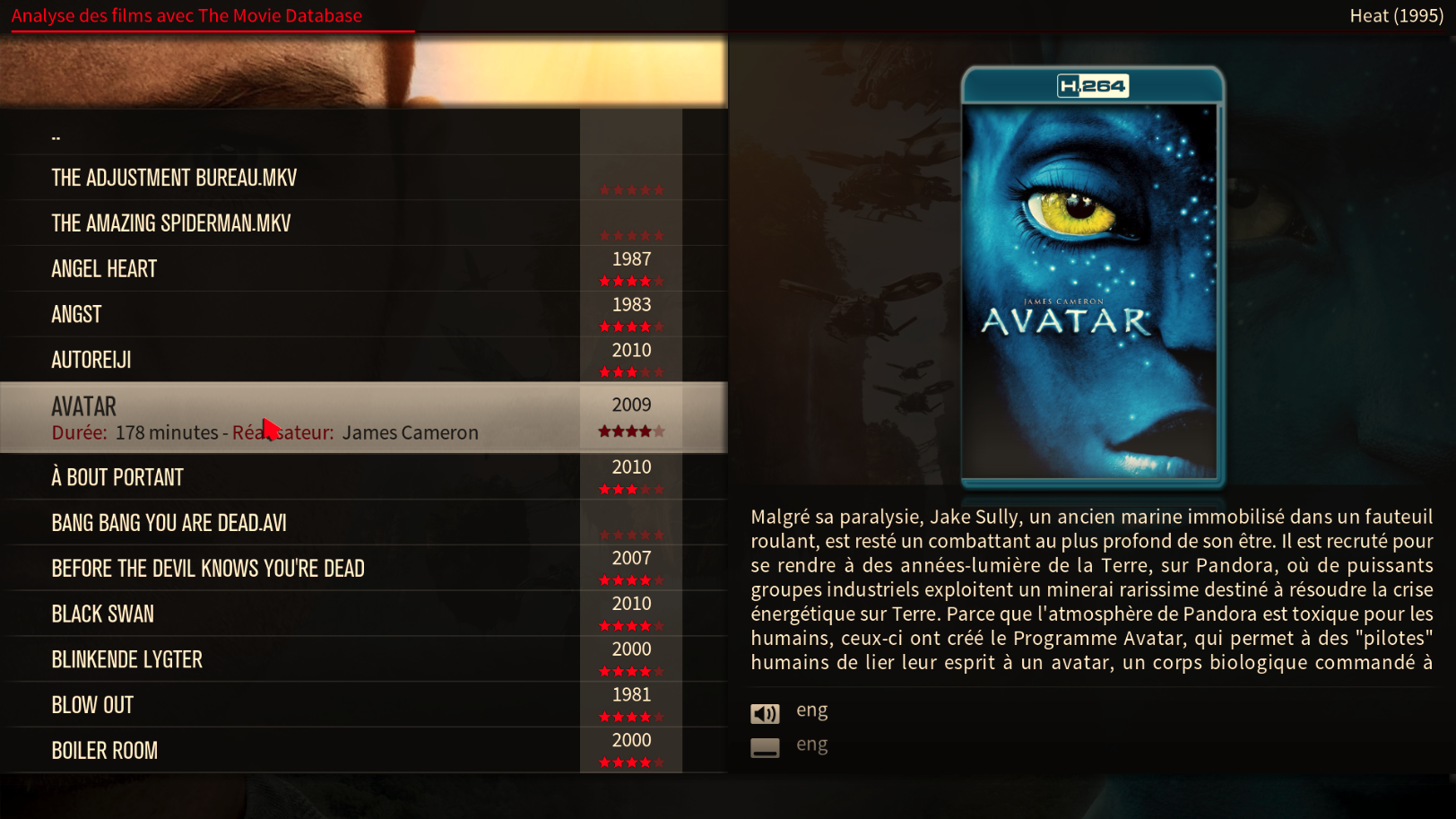Click Angel Heart's star rating
Screen dimensions: 1456x819
631,281
